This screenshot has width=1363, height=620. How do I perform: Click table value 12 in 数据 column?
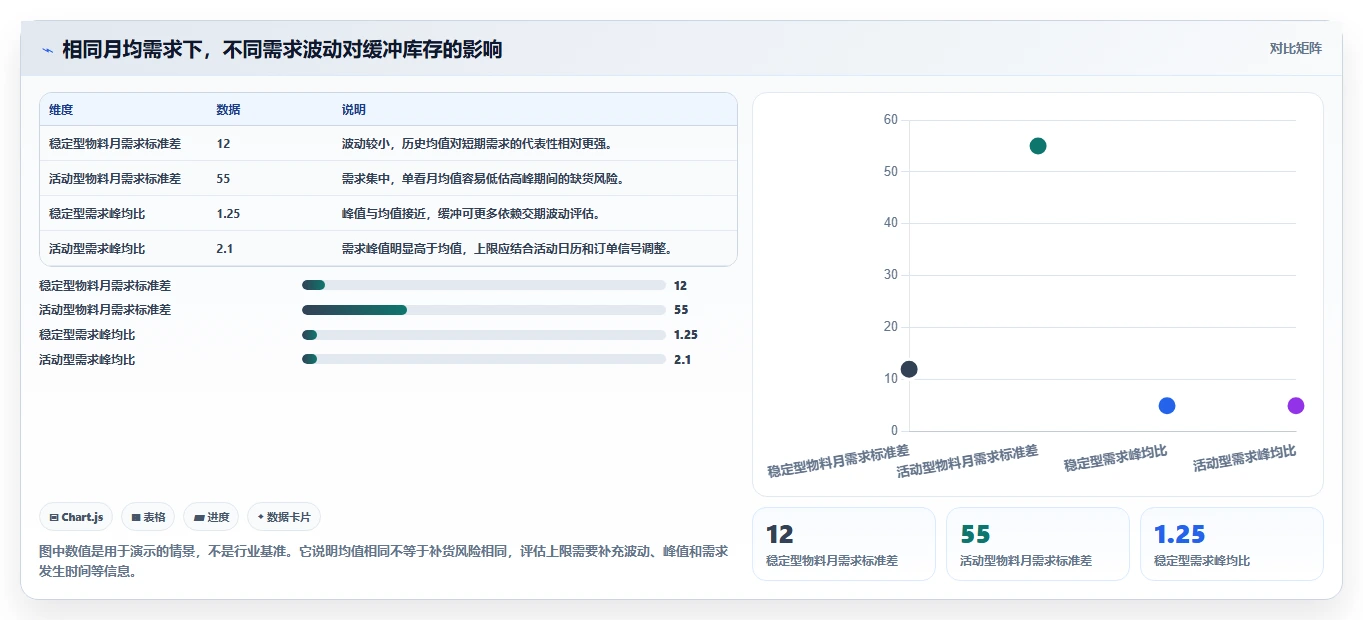tap(223, 144)
